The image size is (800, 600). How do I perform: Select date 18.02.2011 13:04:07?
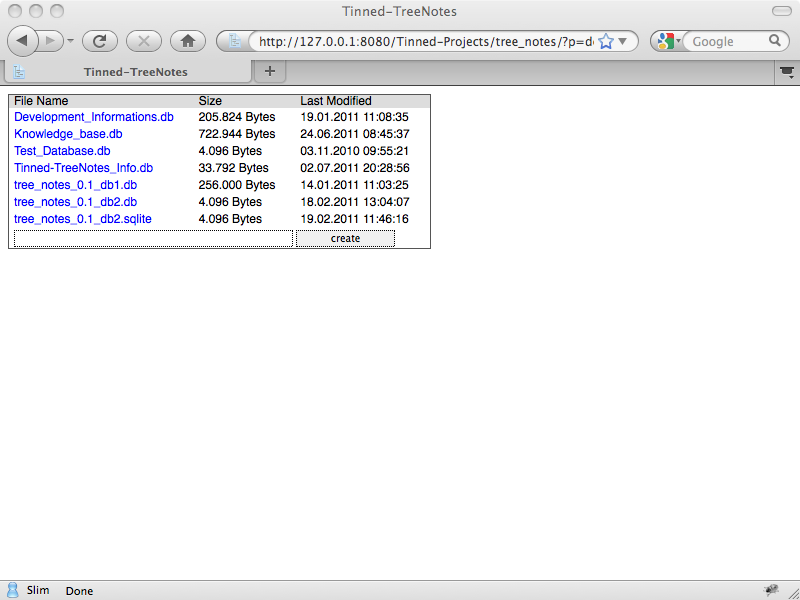355,202
